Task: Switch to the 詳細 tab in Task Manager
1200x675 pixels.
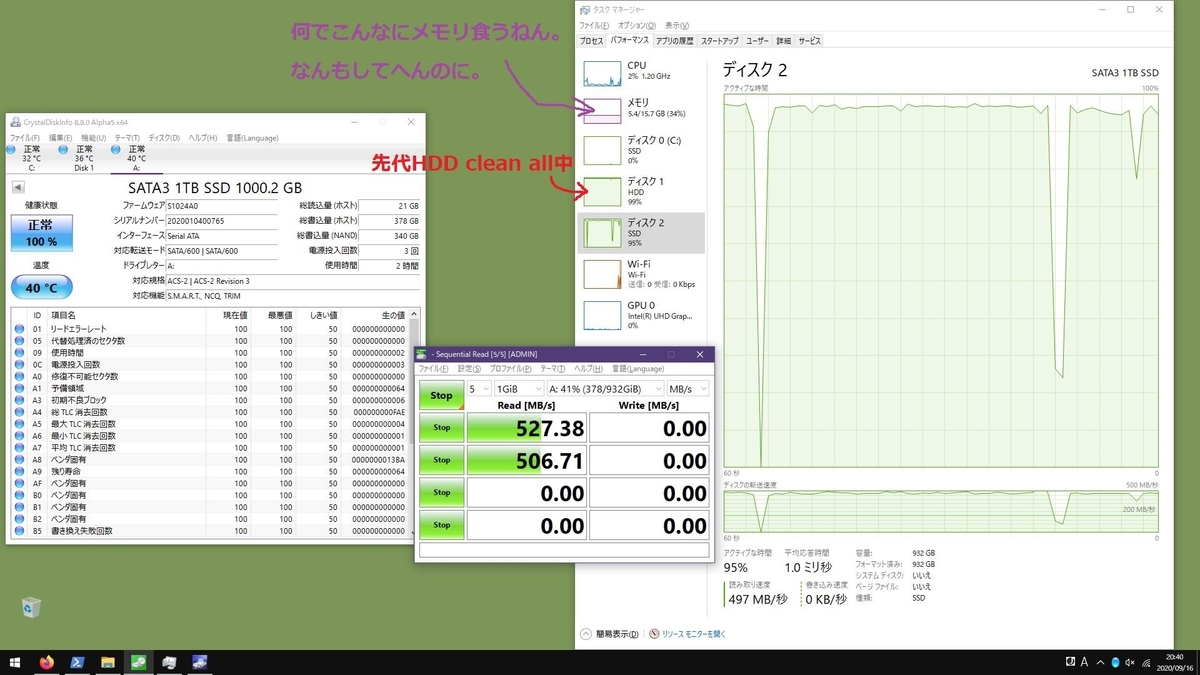Action: [783, 41]
